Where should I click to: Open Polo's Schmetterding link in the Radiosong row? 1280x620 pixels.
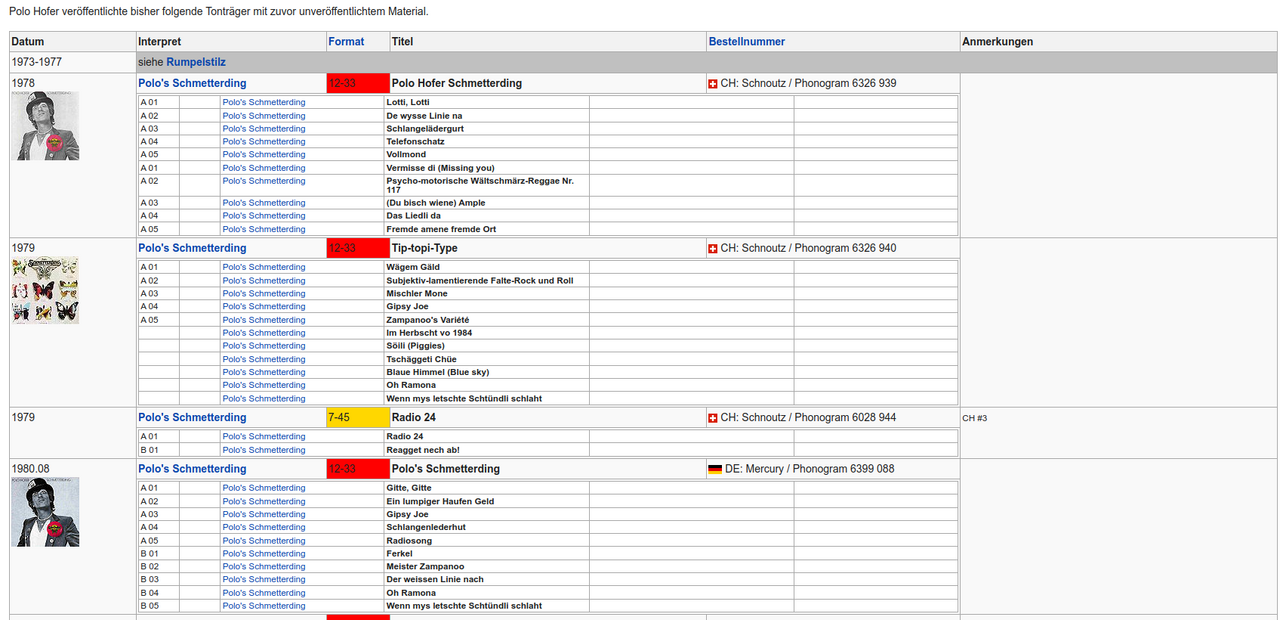tap(264, 541)
